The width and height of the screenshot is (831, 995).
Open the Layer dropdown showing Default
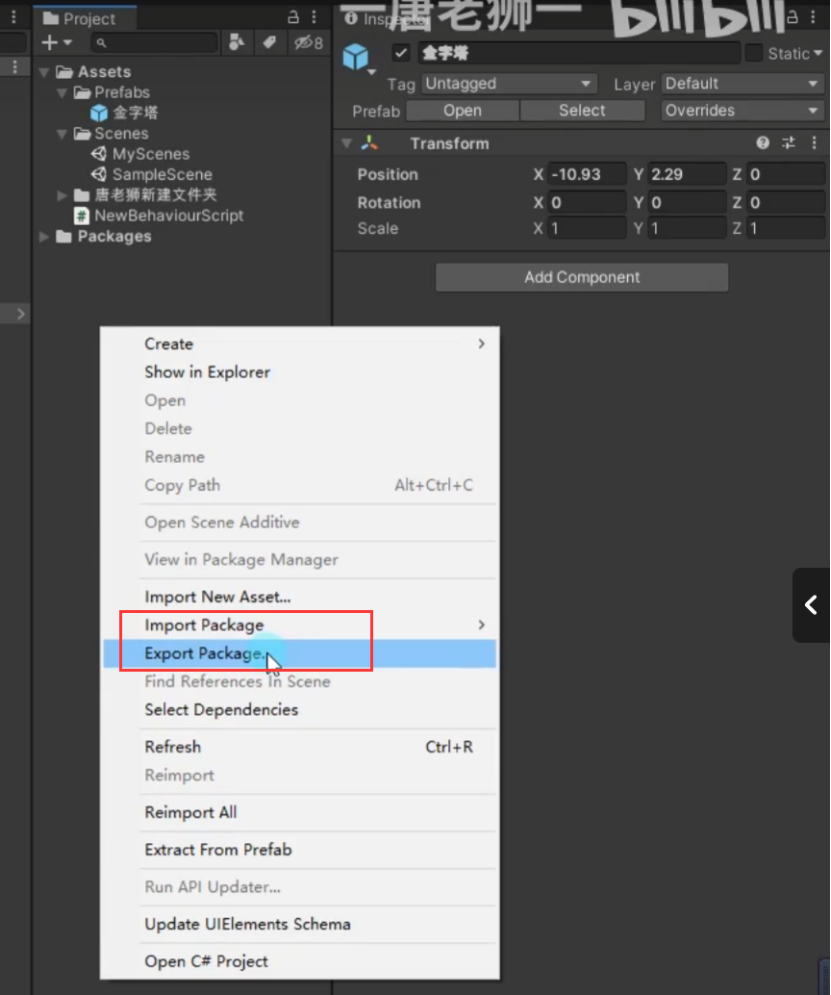pyautogui.click(x=743, y=84)
